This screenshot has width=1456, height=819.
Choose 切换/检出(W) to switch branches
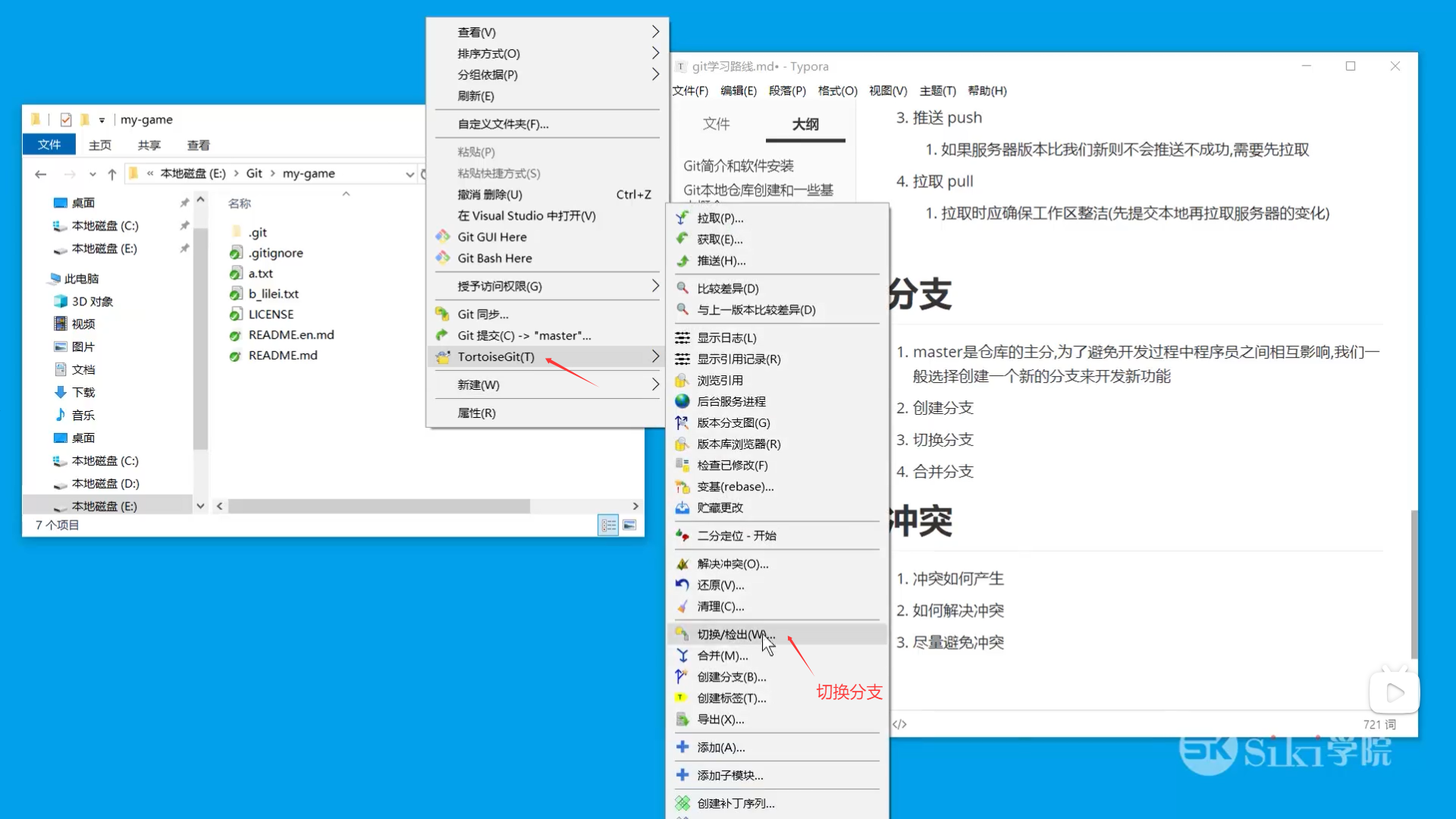coord(733,634)
